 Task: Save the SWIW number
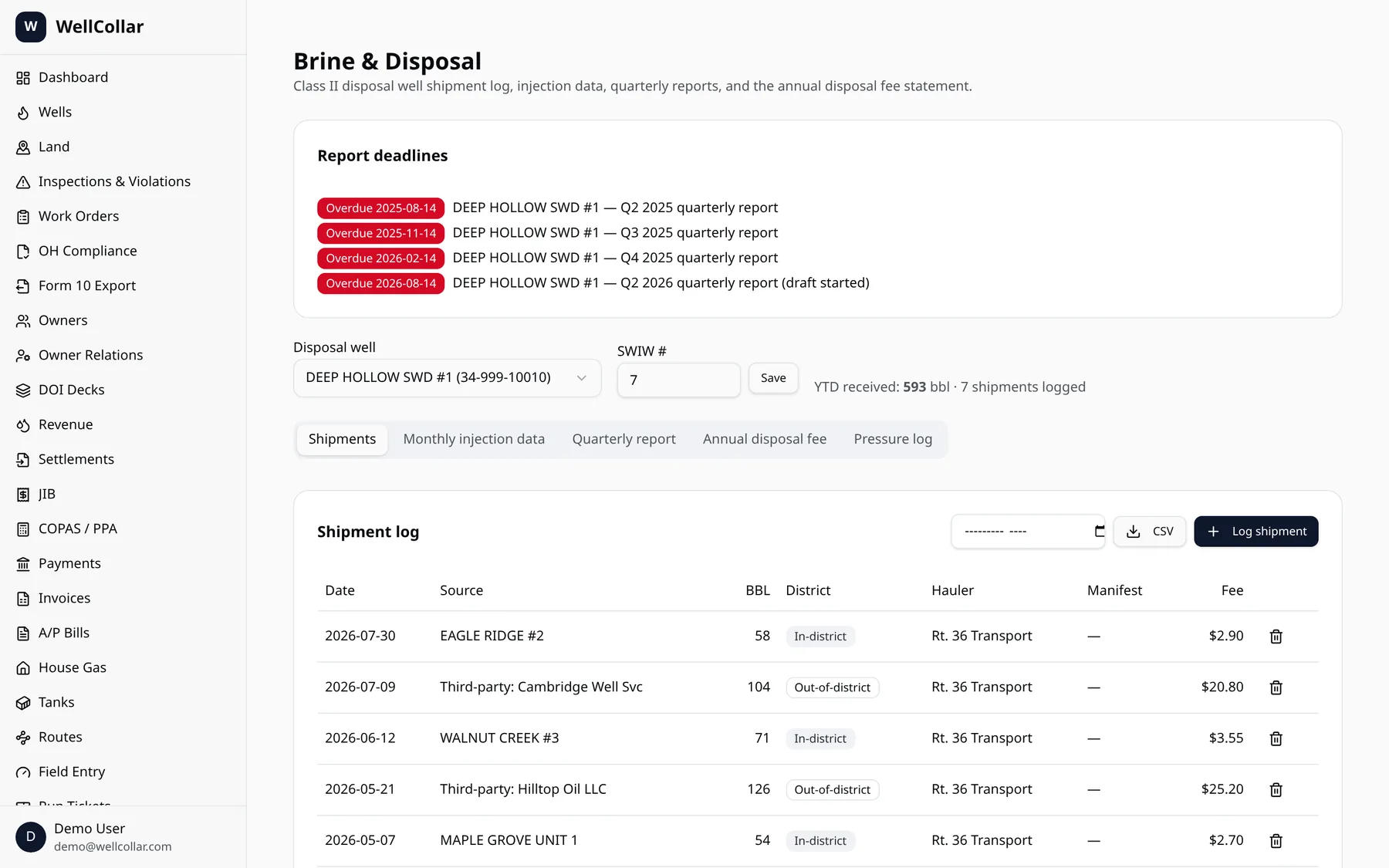pos(773,378)
